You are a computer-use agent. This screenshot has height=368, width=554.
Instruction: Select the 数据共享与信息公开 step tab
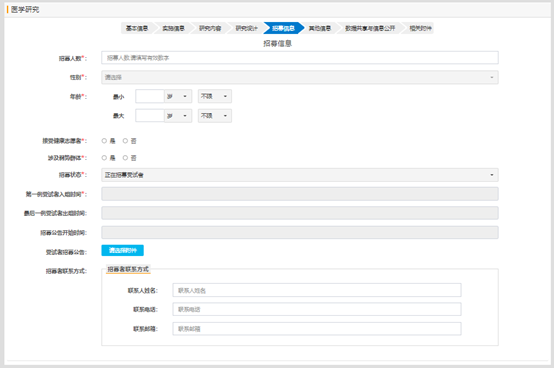pyautogui.click(x=370, y=28)
